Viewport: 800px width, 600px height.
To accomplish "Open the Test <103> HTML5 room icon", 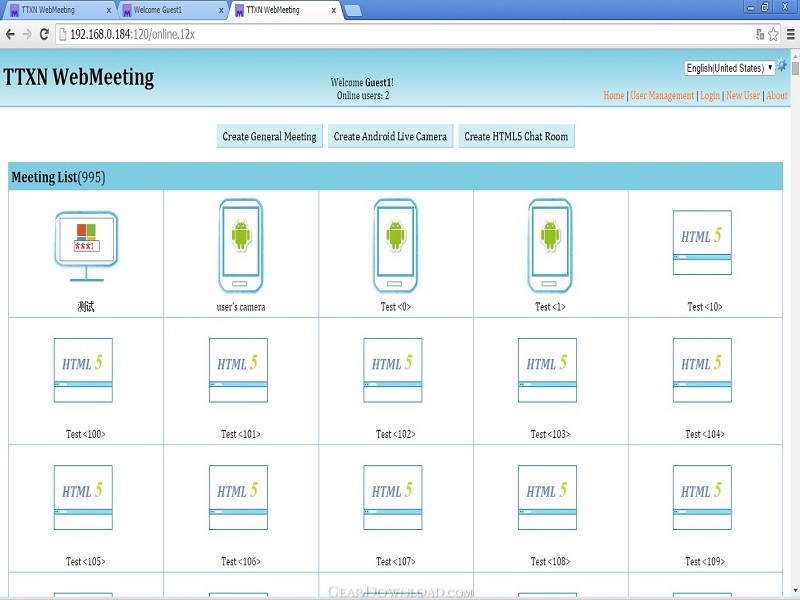I will pyautogui.click(x=547, y=370).
